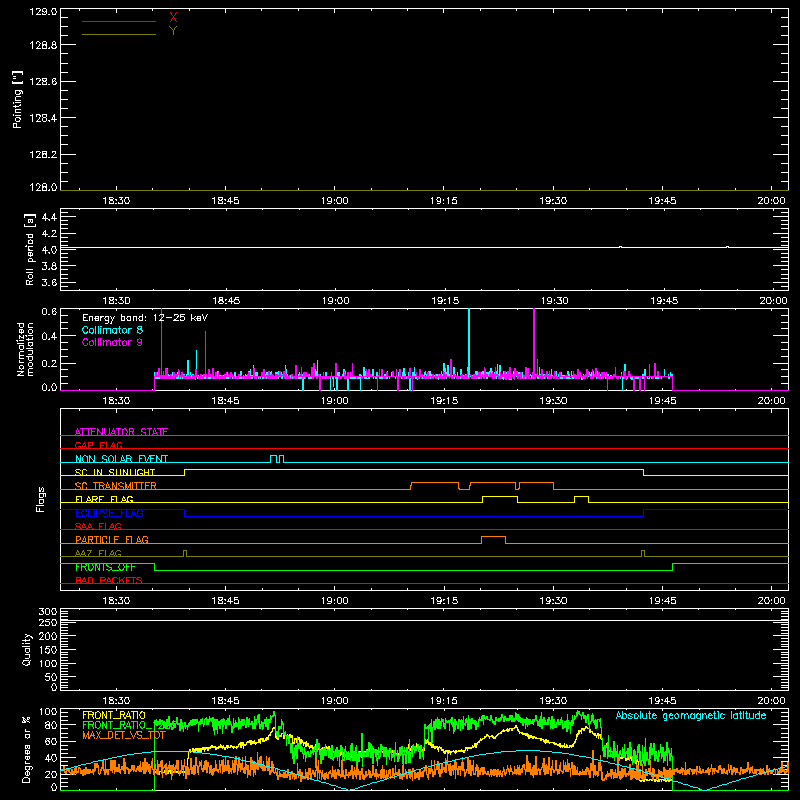
Task: Click the 18:30 label under Pointing plot
Action: point(116,201)
